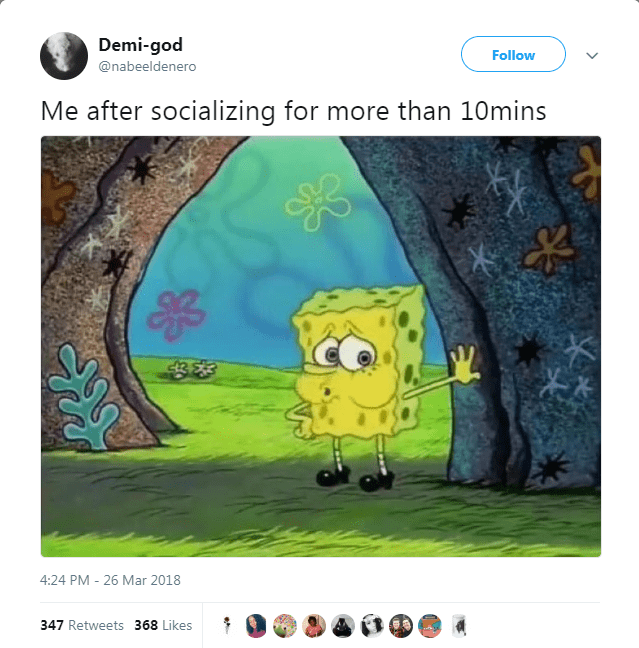The height and width of the screenshot is (648, 639).
Task: Open the SpongeBob meme image
Action: pos(321,346)
